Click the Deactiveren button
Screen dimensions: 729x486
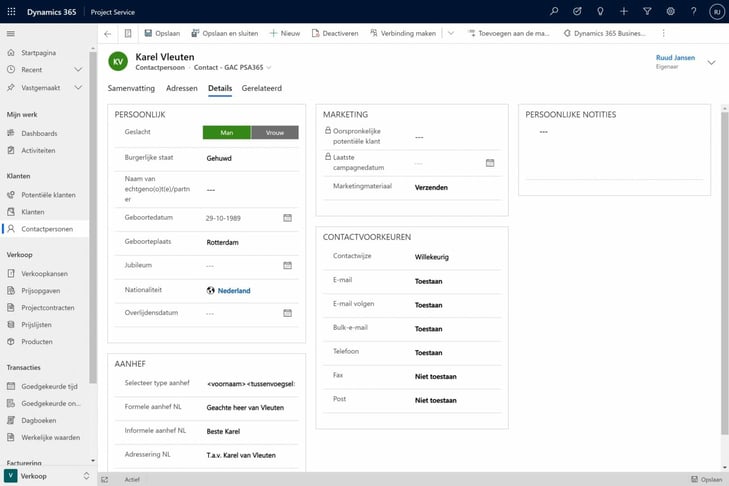pyautogui.click(x=335, y=33)
